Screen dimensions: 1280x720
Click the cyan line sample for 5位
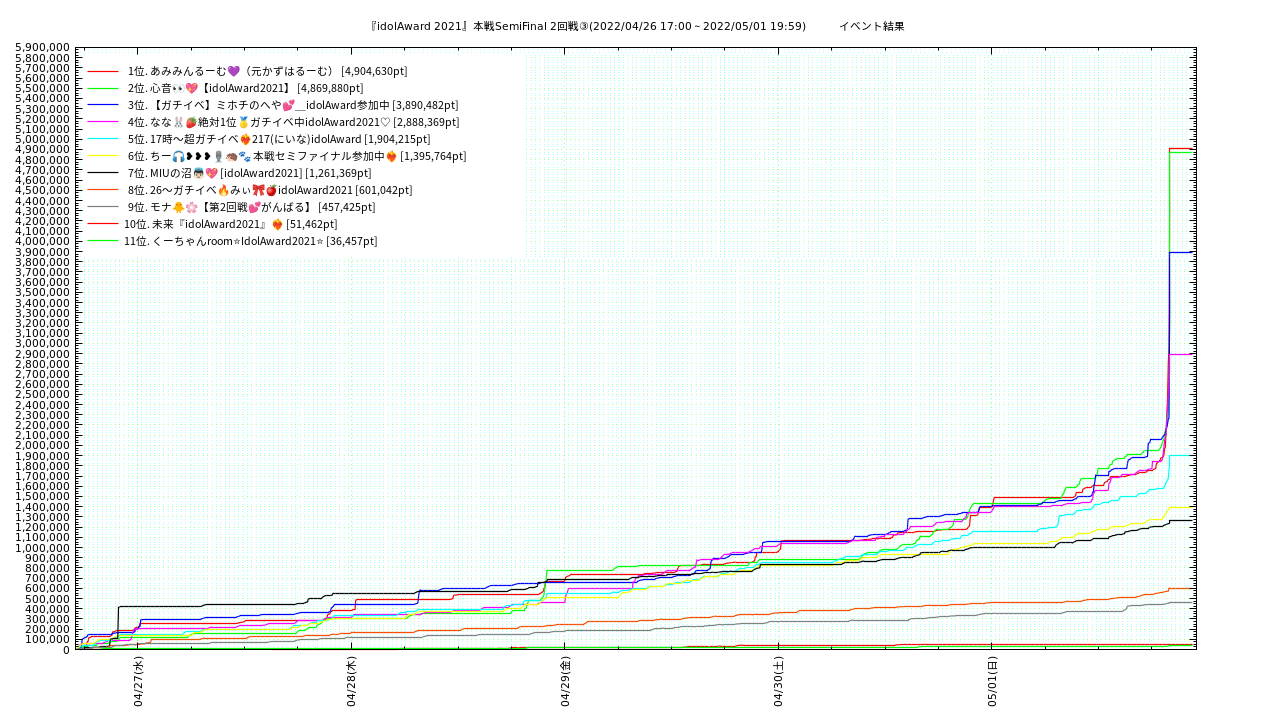tap(102, 139)
